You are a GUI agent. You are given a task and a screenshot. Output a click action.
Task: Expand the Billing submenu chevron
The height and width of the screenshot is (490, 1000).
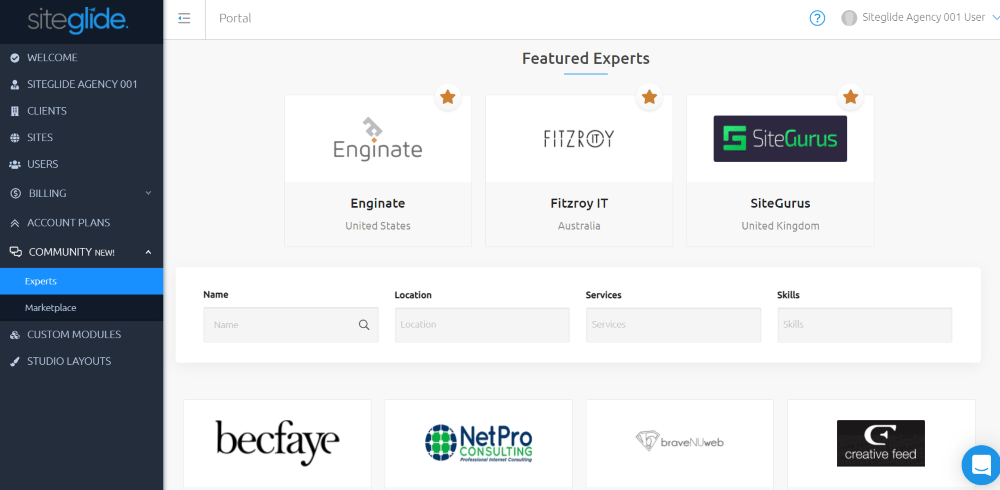coord(148,193)
